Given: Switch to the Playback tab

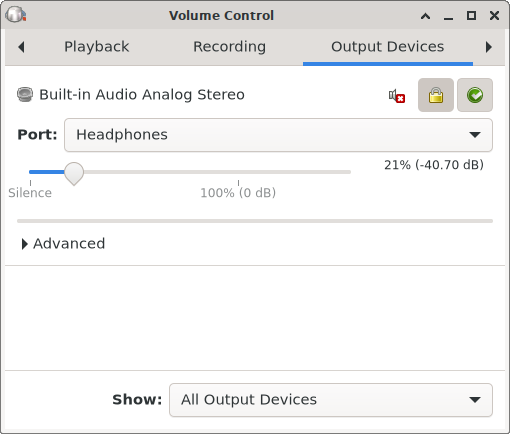Looking at the screenshot, I should point(97,47).
